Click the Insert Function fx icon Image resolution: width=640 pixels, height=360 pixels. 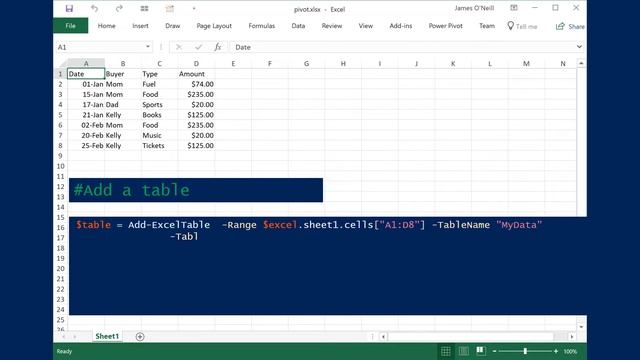pyautogui.click(x=218, y=47)
